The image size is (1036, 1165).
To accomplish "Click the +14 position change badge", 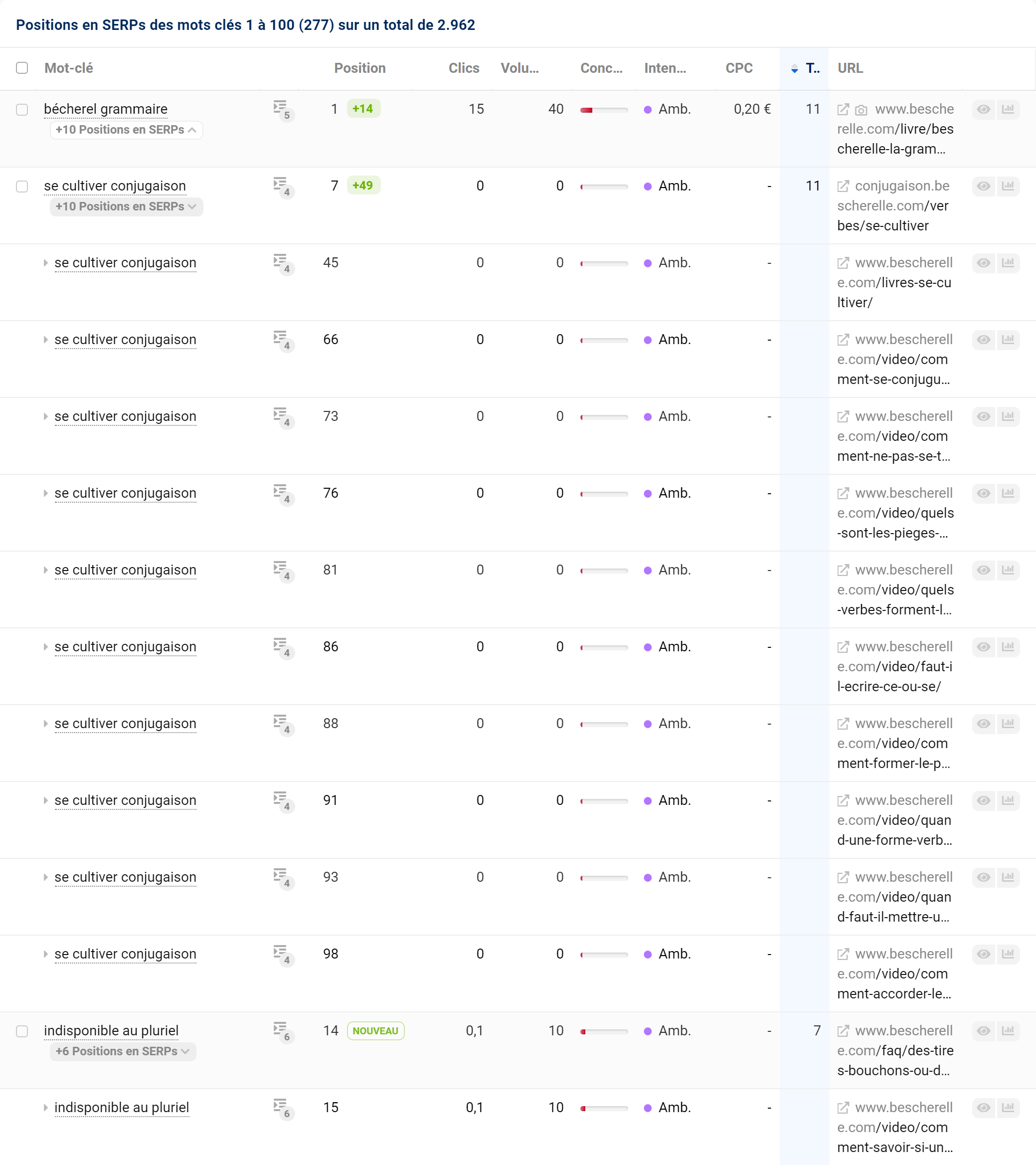I will point(363,109).
